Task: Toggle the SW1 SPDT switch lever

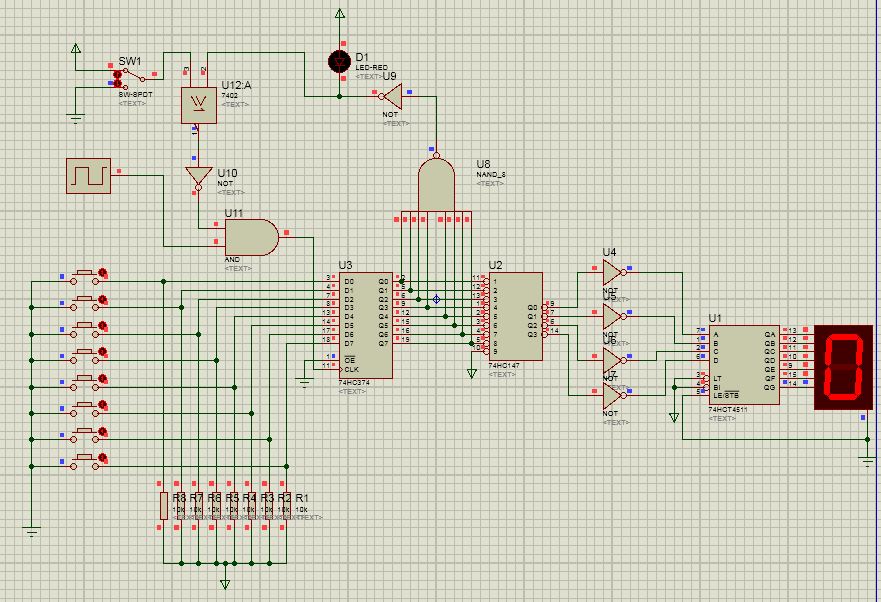Action: coord(135,75)
